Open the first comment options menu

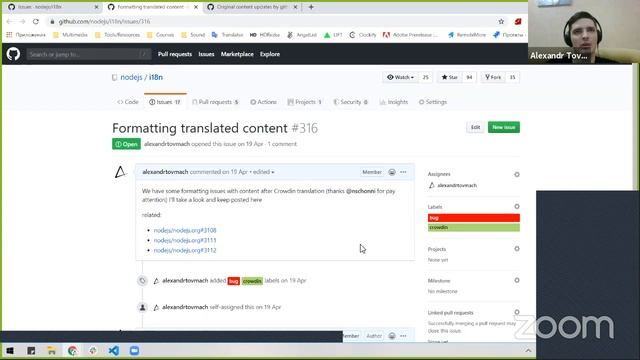pyautogui.click(x=403, y=172)
